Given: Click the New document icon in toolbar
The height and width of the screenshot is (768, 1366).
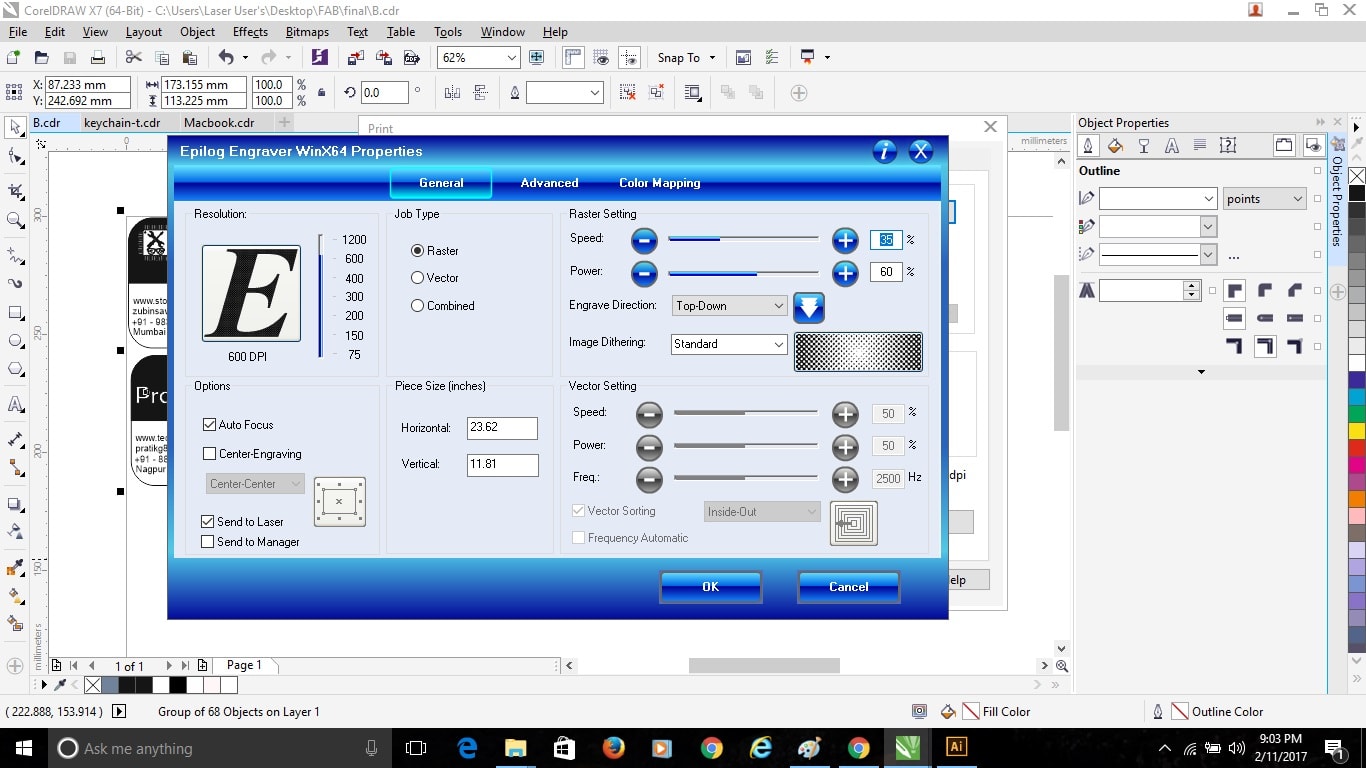Looking at the screenshot, I should 14,58.
